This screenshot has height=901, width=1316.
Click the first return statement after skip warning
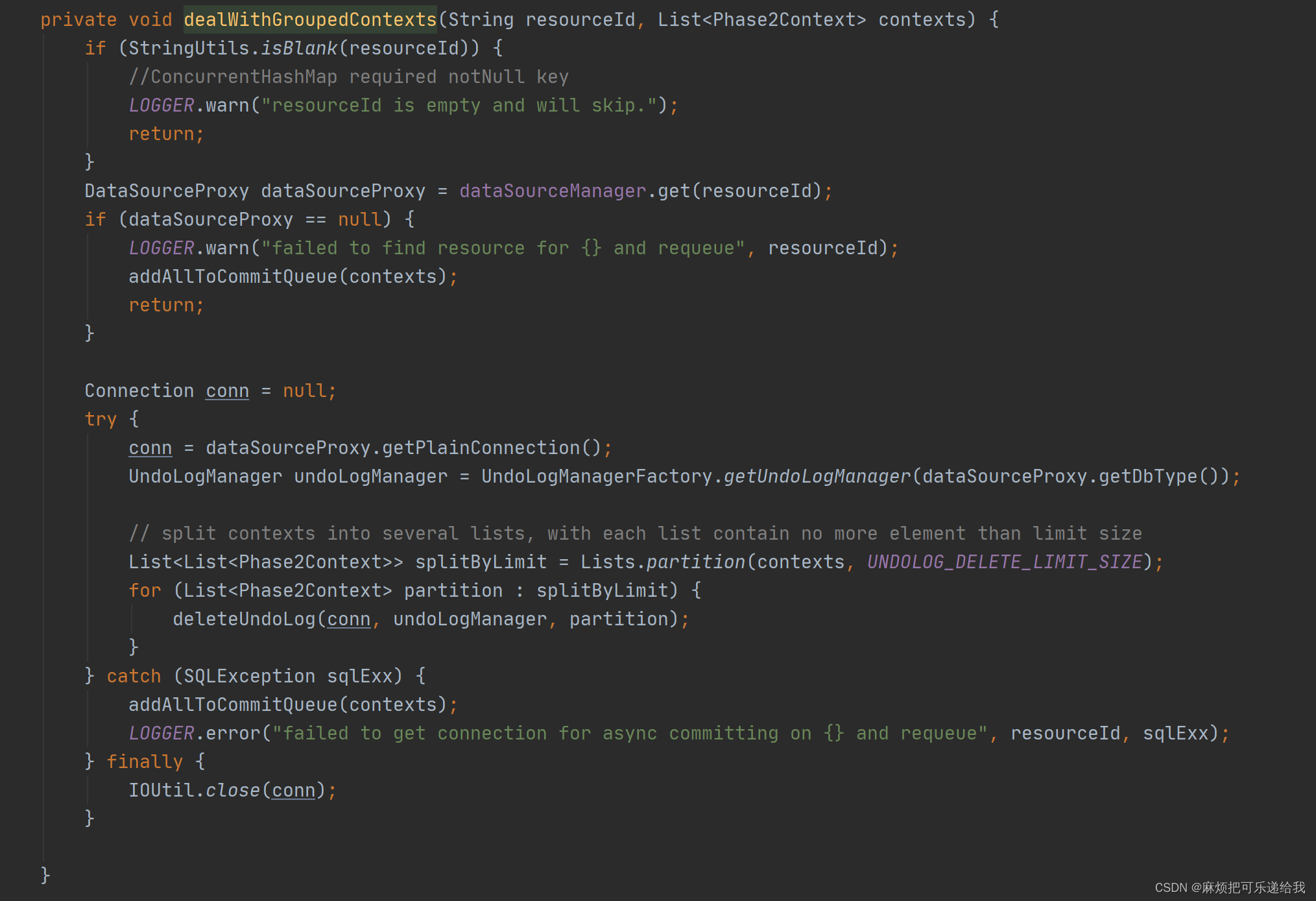coord(166,134)
